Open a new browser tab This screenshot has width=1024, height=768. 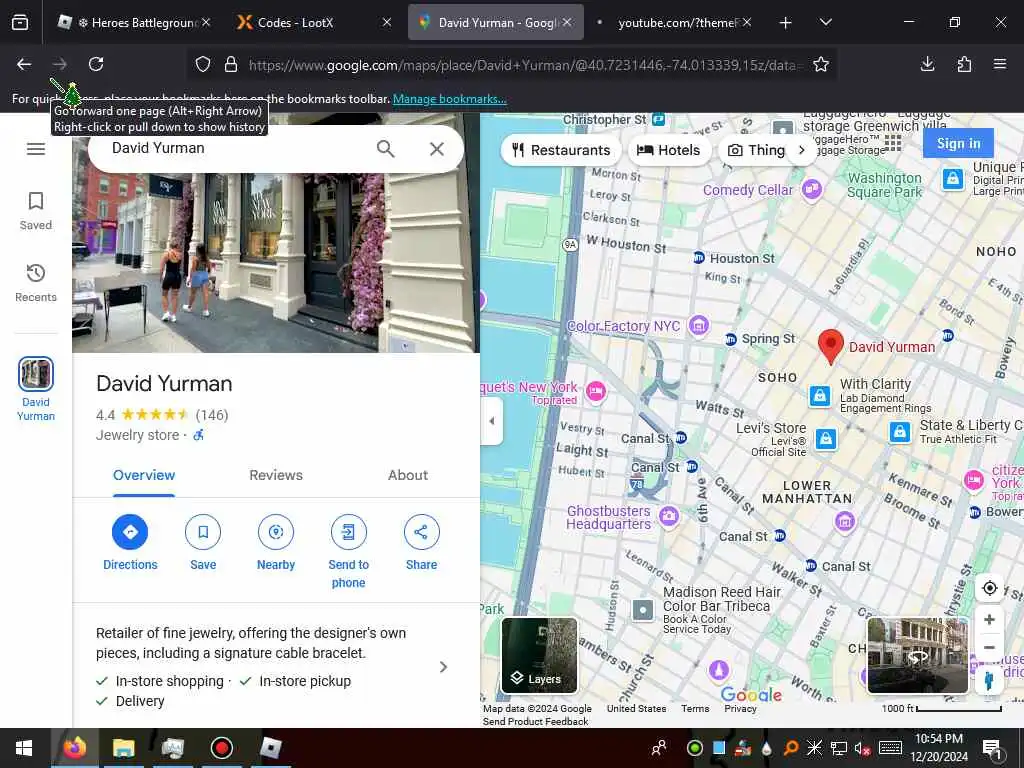(x=786, y=22)
